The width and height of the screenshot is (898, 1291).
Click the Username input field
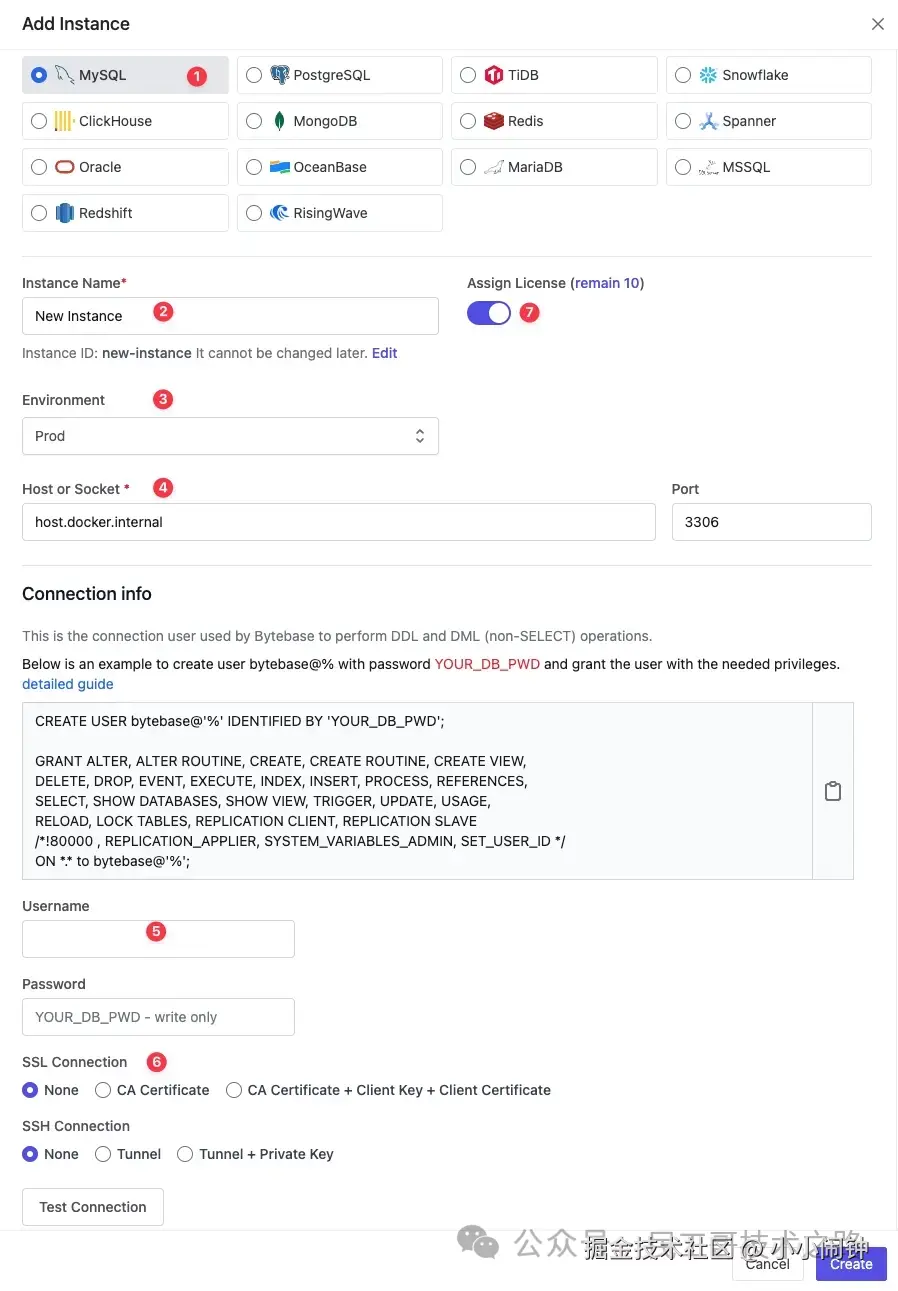tap(158, 939)
